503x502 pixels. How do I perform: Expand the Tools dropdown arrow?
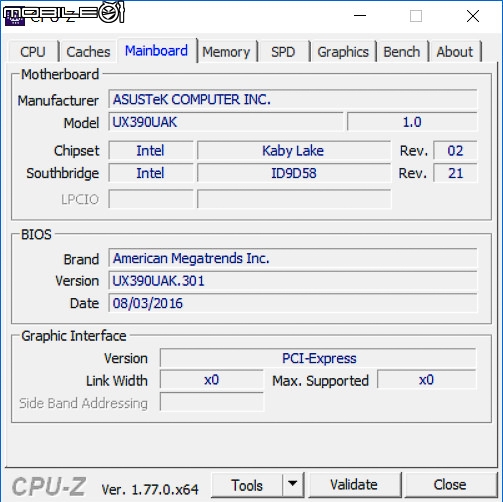[x=293, y=484]
